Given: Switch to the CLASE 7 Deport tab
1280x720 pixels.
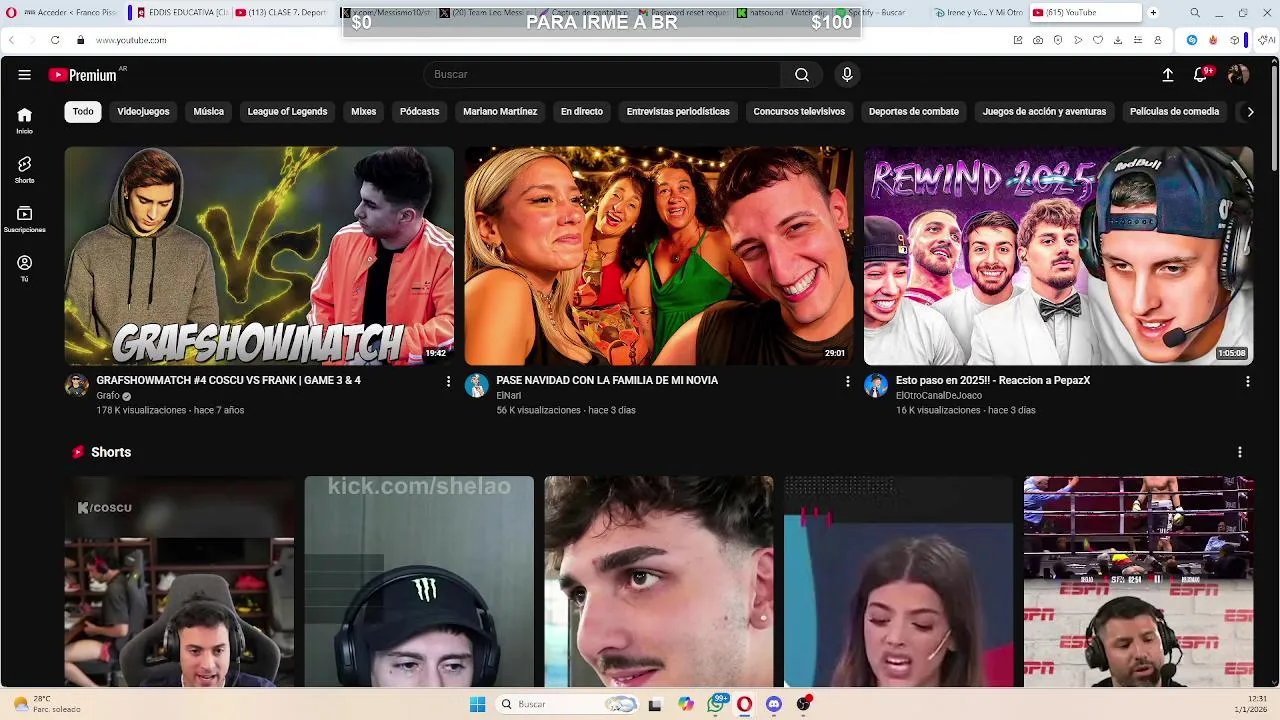Looking at the screenshot, I should (283, 13).
